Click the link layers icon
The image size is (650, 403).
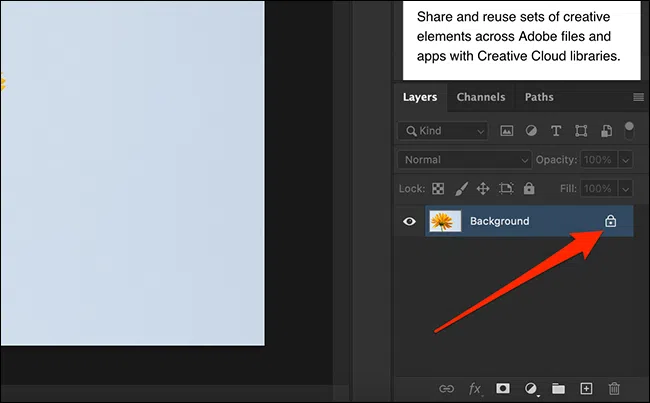tap(449, 388)
